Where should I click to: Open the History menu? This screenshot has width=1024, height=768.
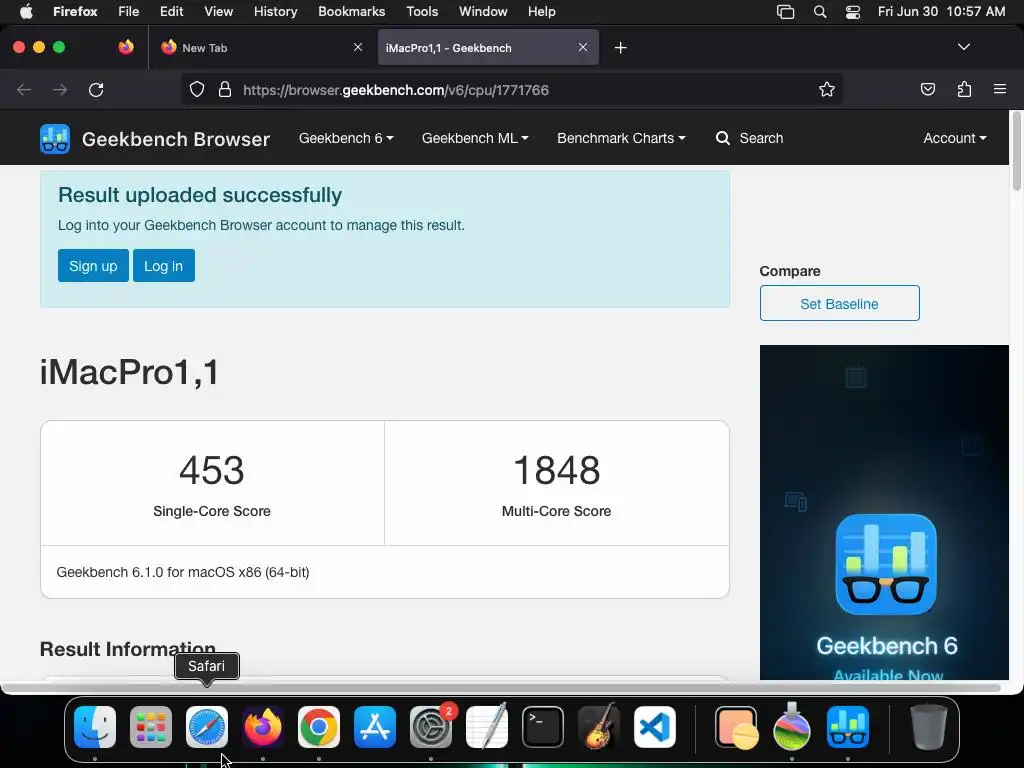click(275, 12)
